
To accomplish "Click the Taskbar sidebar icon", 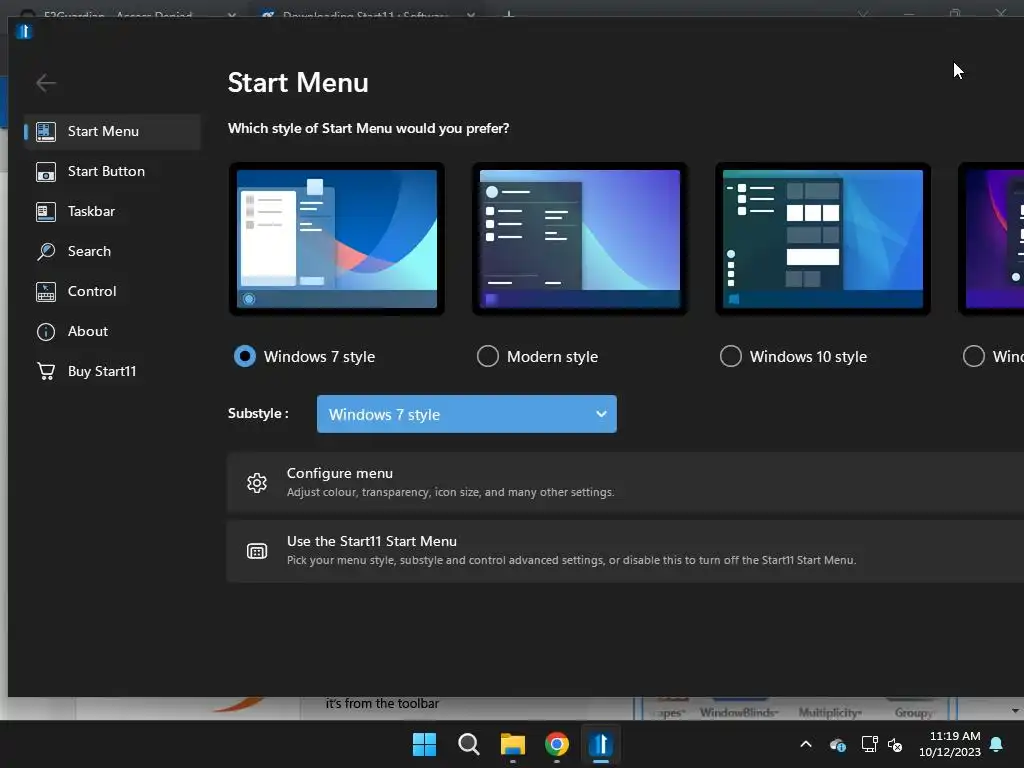I will [x=46, y=212].
